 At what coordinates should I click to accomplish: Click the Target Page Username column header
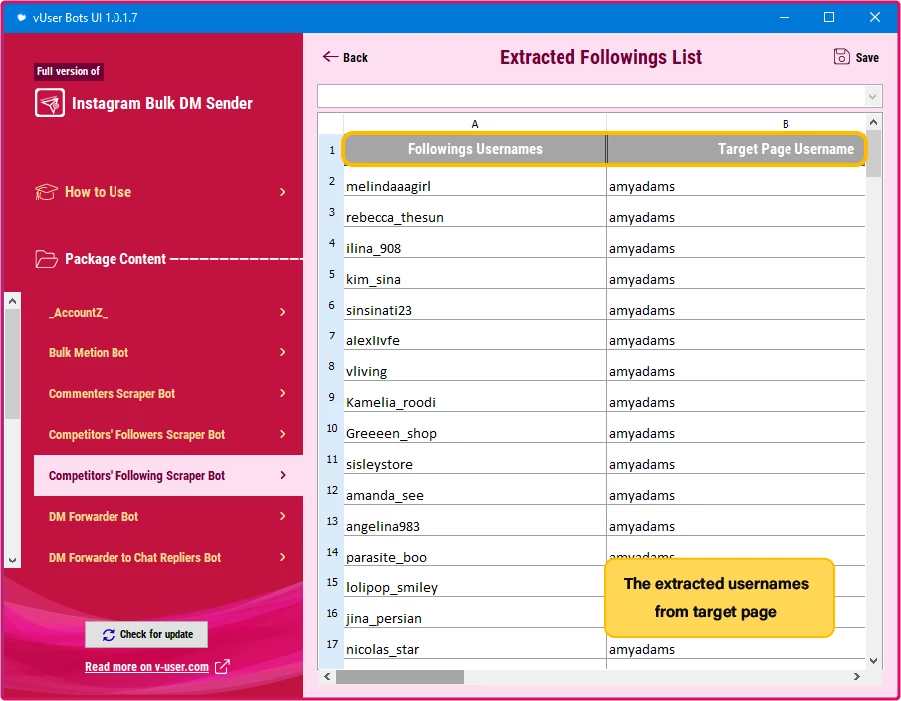coord(736,149)
